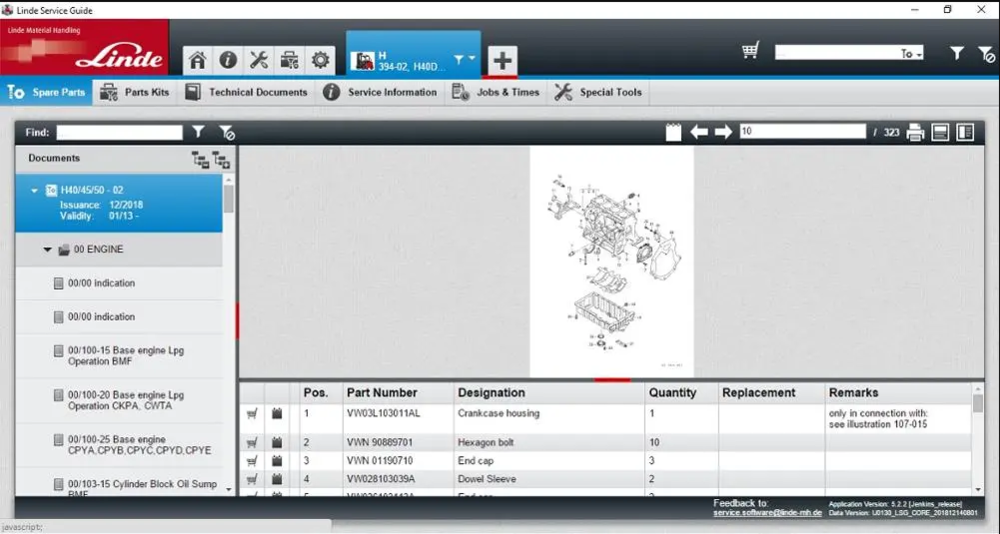Click the page number input field
Viewport: 1000px width, 534px height.
pyautogui.click(x=802, y=132)
